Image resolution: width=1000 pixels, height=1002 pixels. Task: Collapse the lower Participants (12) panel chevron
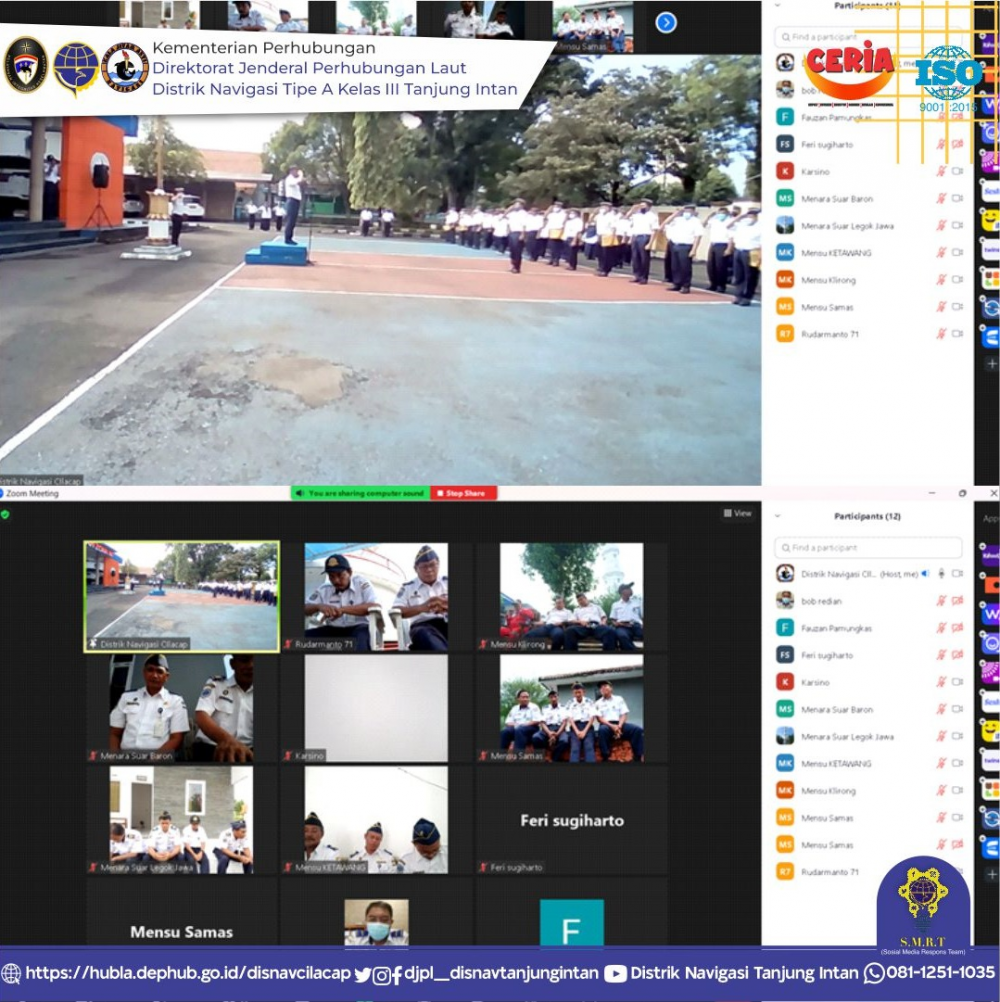[778, 516]
